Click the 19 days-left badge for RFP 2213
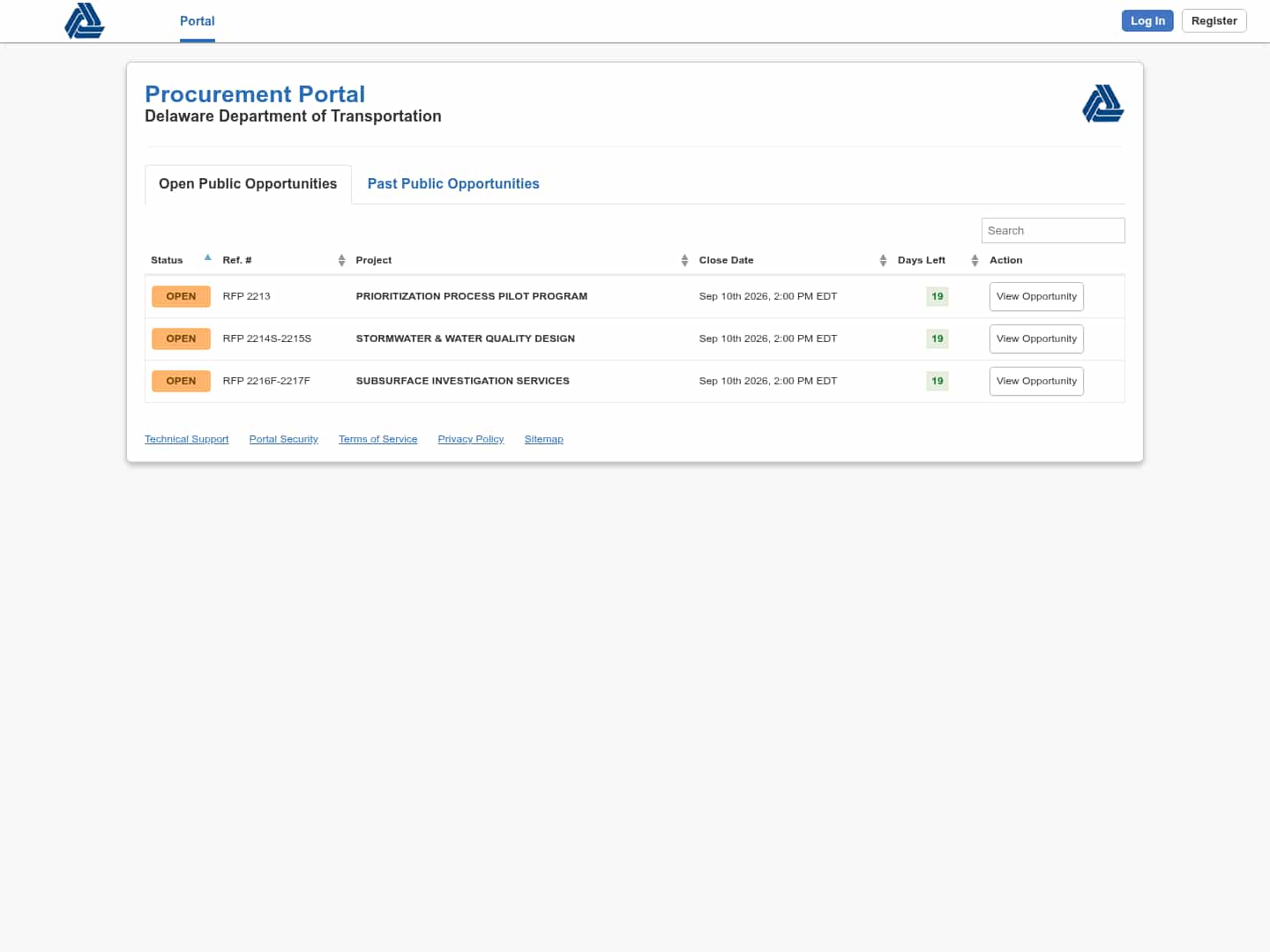 (938, 296)
